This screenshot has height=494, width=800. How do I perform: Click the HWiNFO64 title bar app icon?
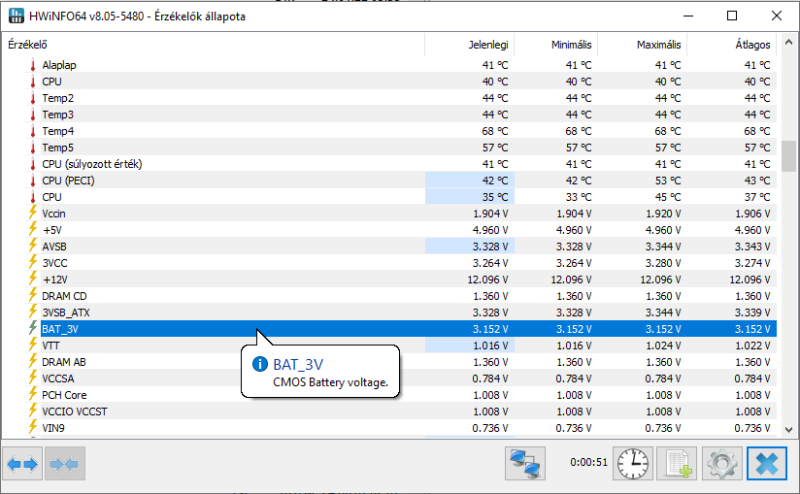pyautogui.click(x=16, y=16)
